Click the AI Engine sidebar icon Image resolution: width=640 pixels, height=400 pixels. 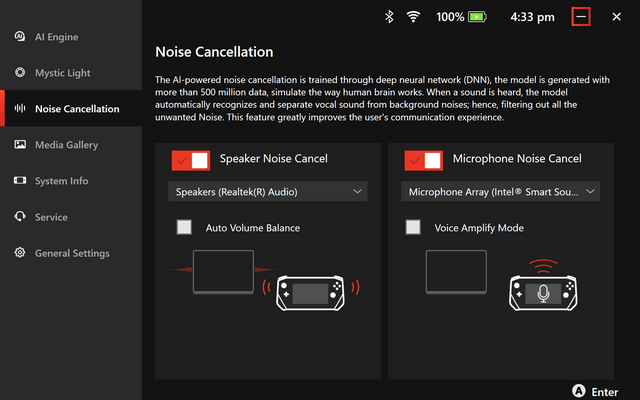20,36
